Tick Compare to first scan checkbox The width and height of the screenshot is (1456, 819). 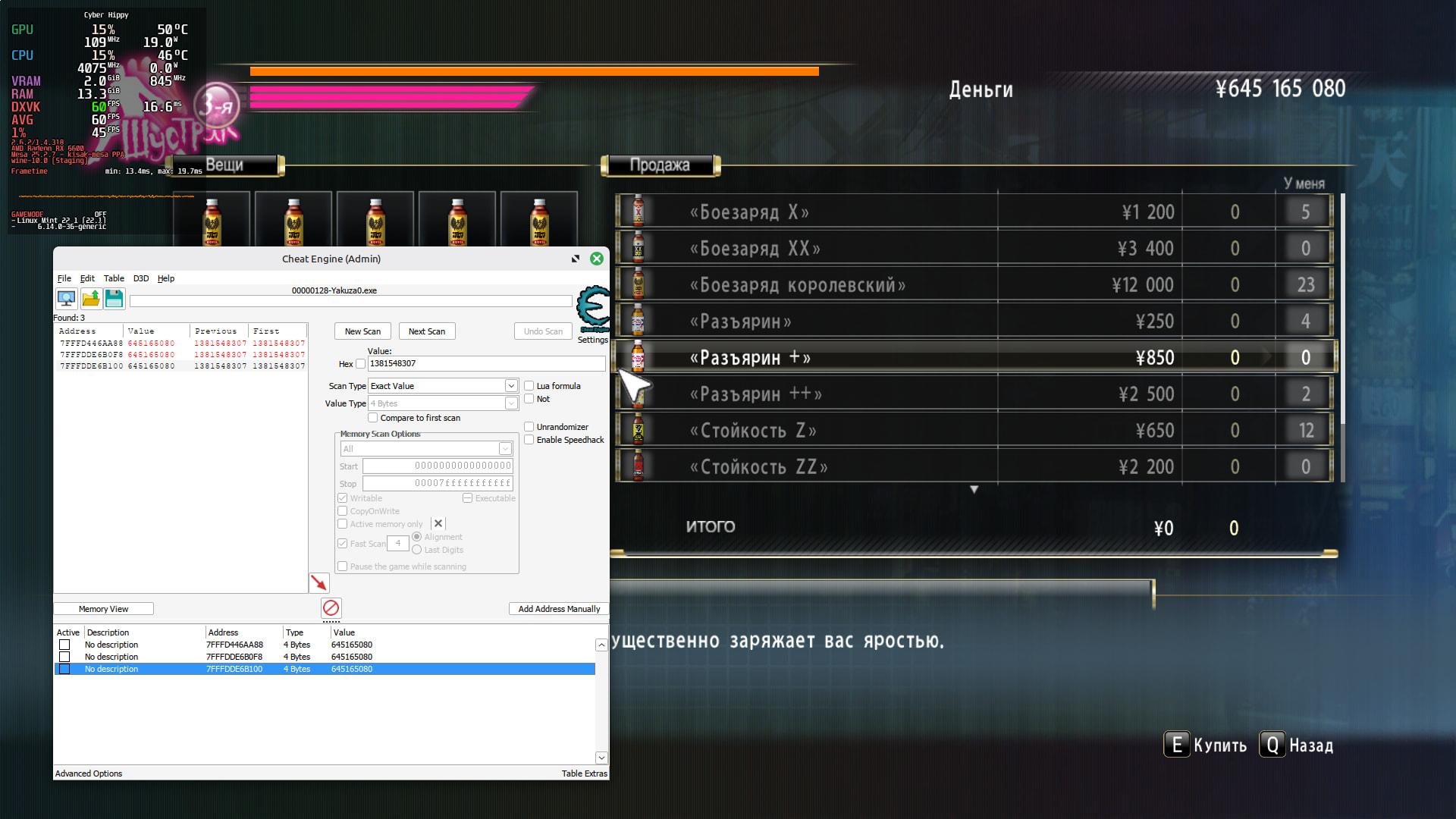373,418
